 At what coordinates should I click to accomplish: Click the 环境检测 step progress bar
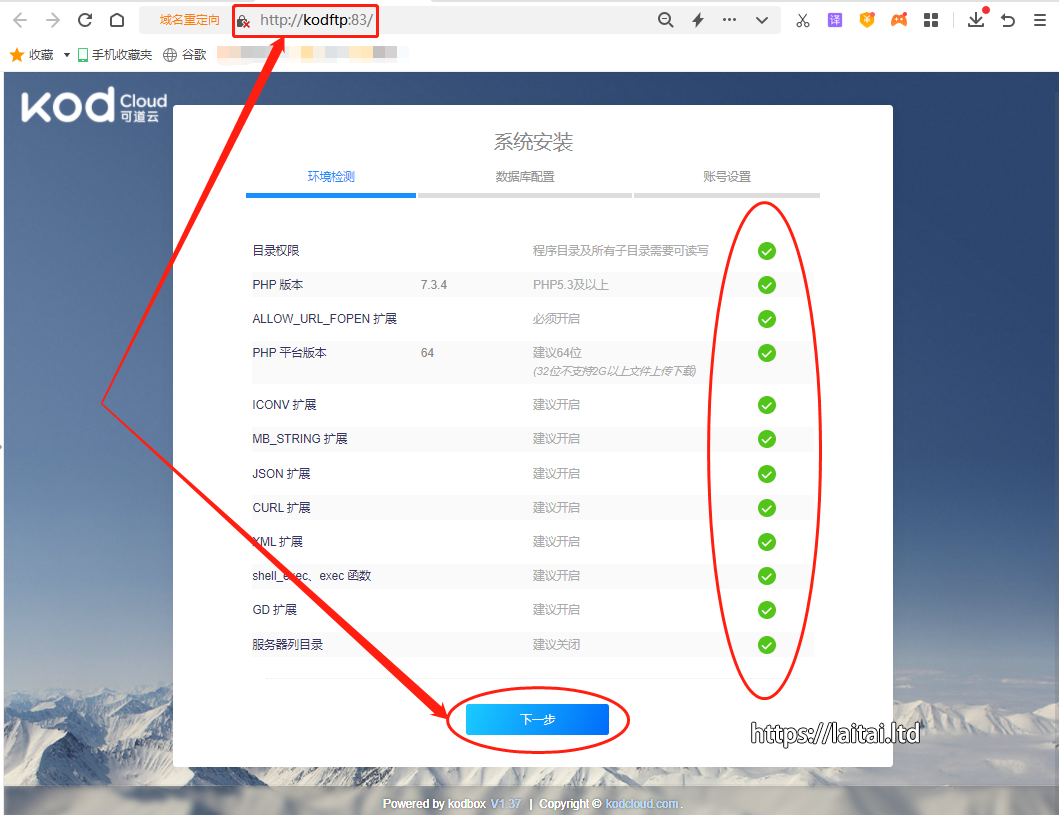(331, 195)
